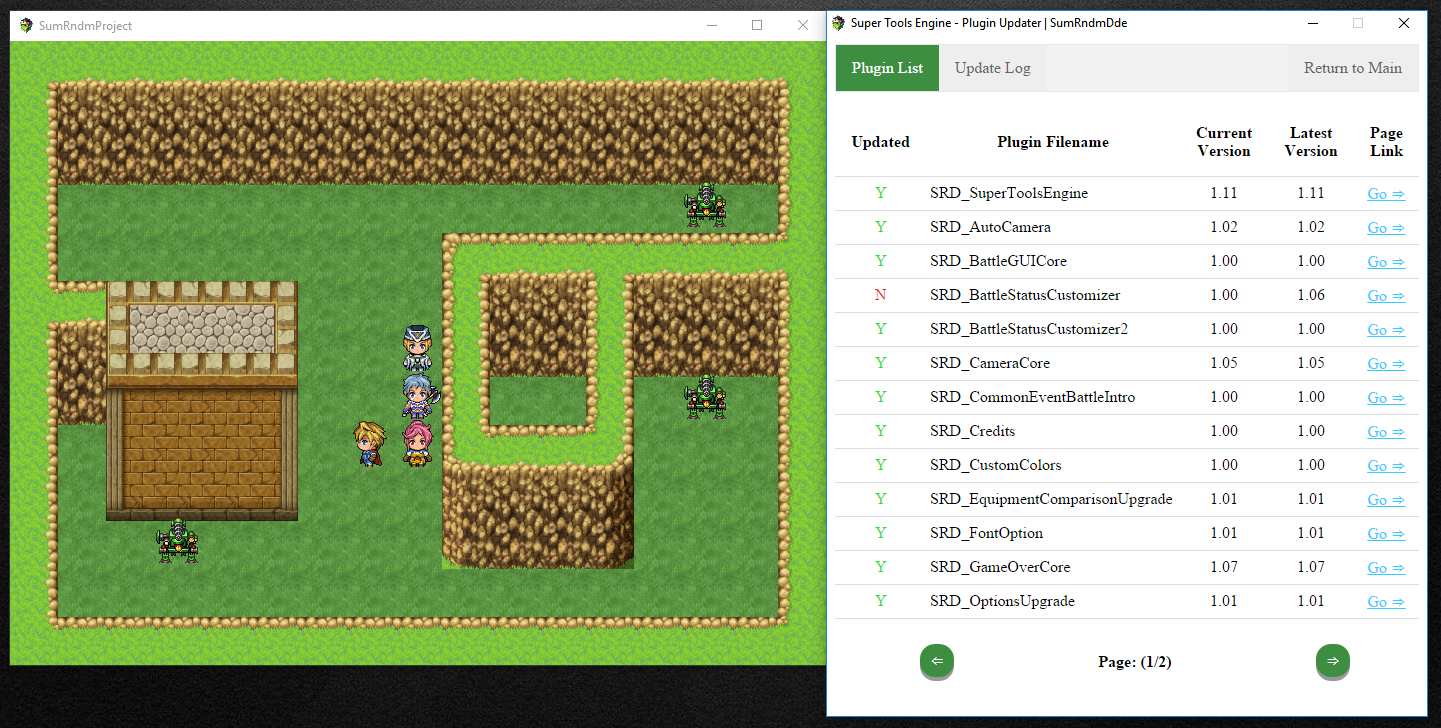Click SRD_Credits filename
Screen dimensions: 1441x728
click(x=972, y=431)
